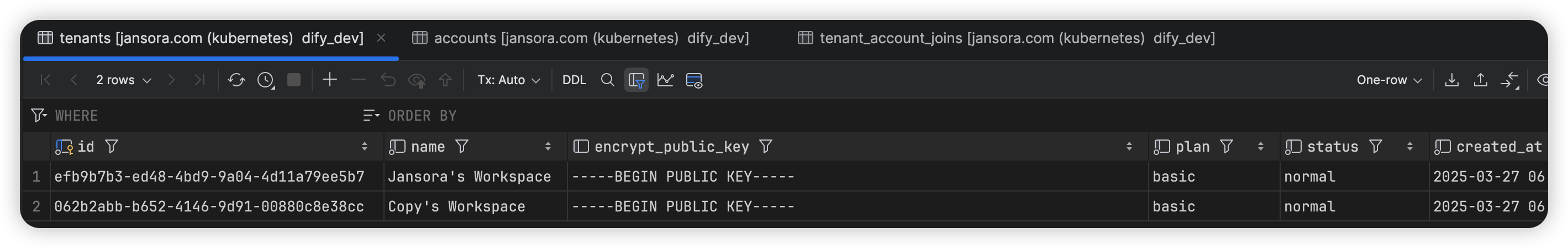Switch to the tenant_account_joins tab
The height and width of the screenshot is (248, 1568).
pos(1006,38)
